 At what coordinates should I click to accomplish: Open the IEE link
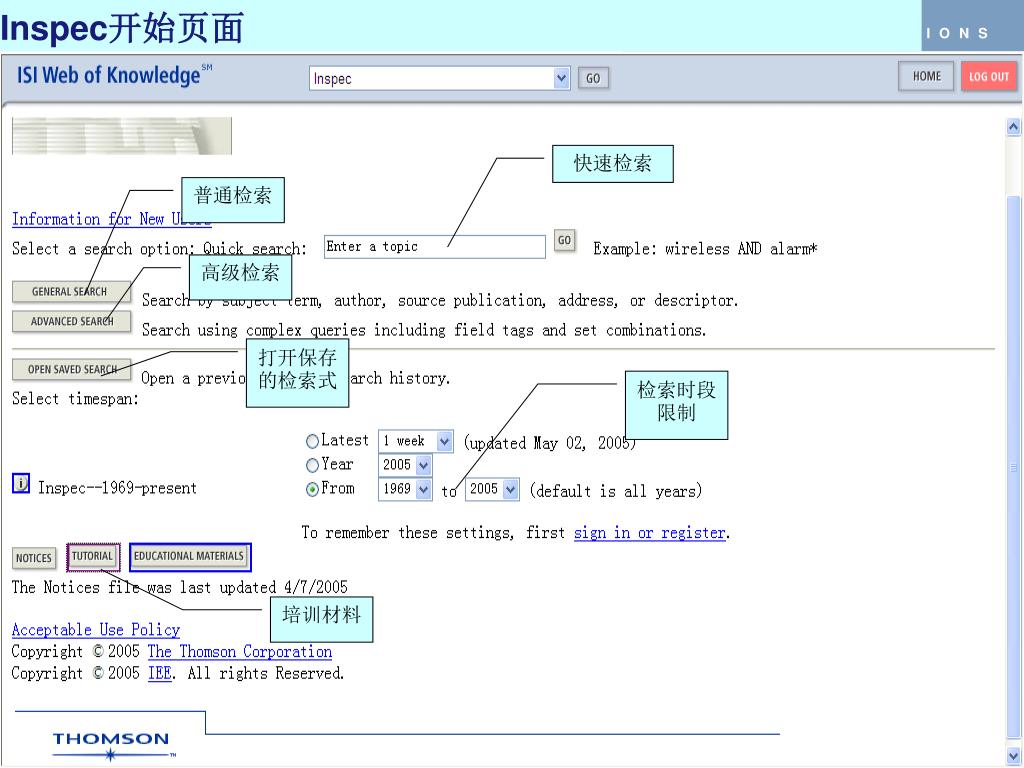click(160, 673)
